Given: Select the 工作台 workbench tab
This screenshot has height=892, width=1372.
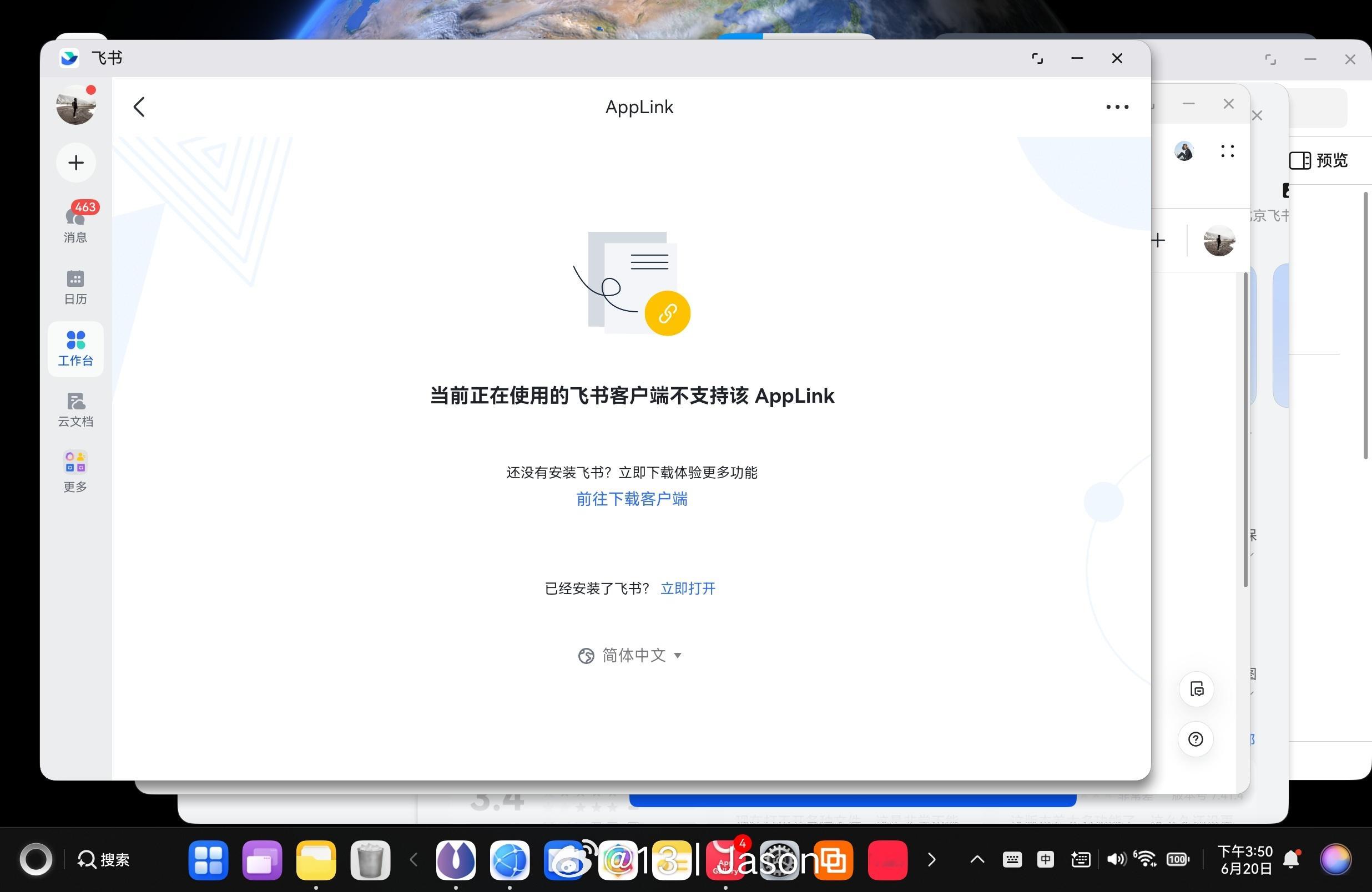Looking at the screenshot, I should [x=75, y=349].
